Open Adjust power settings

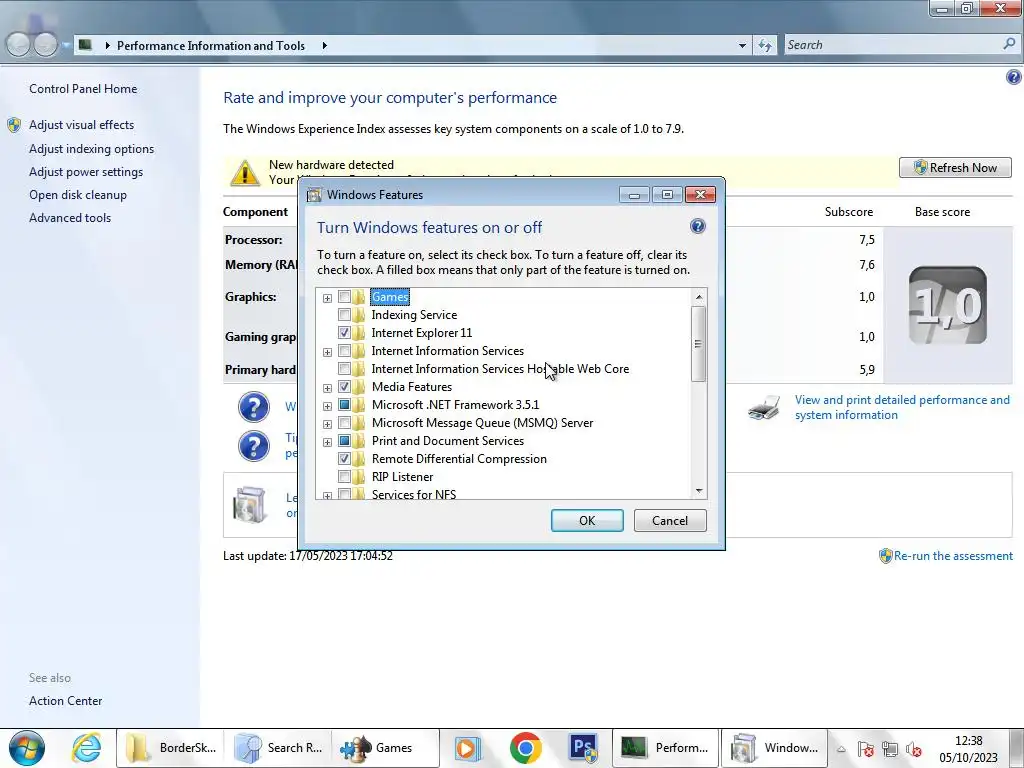[86, 172]
